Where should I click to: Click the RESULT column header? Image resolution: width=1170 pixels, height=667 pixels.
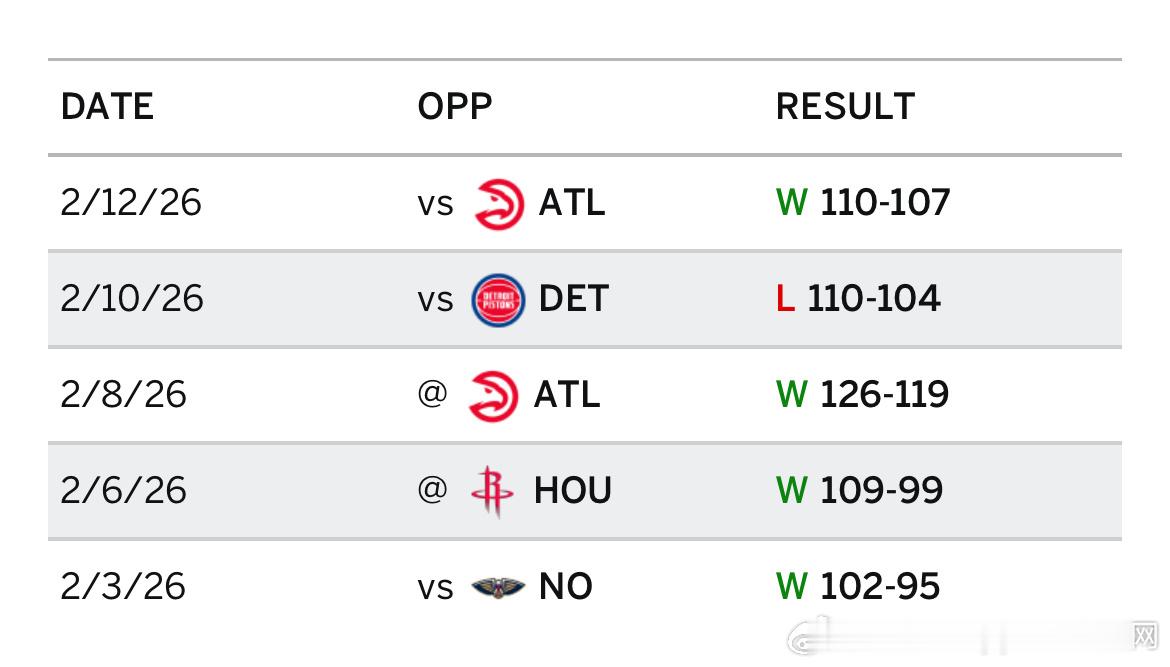845,107
